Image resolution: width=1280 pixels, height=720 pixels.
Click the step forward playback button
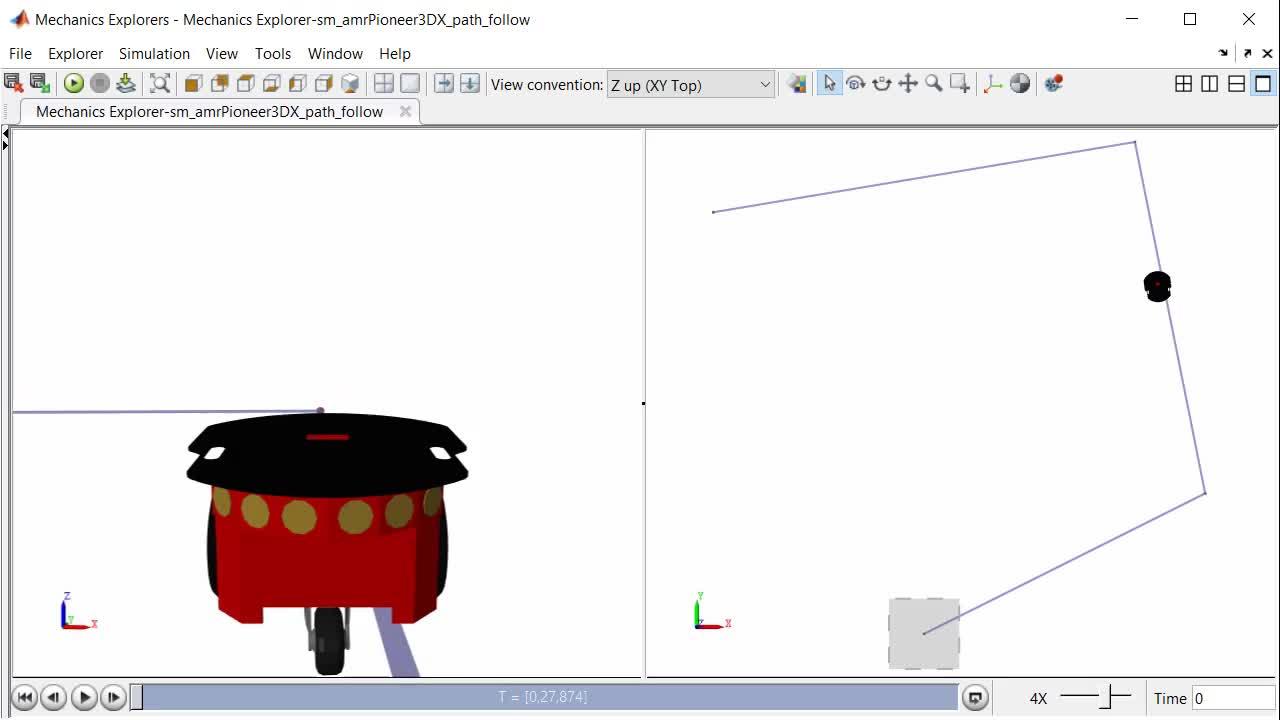(113, 697)
